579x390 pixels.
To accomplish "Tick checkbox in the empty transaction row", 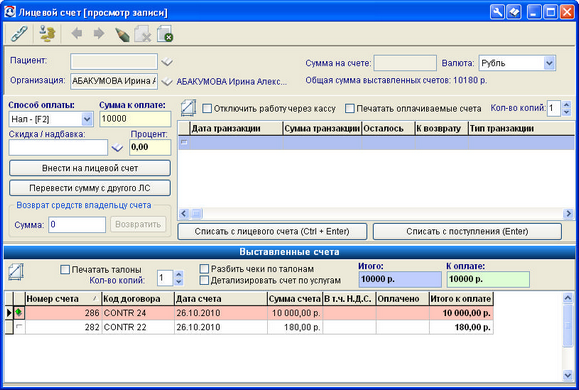I will tap(184, 142).
